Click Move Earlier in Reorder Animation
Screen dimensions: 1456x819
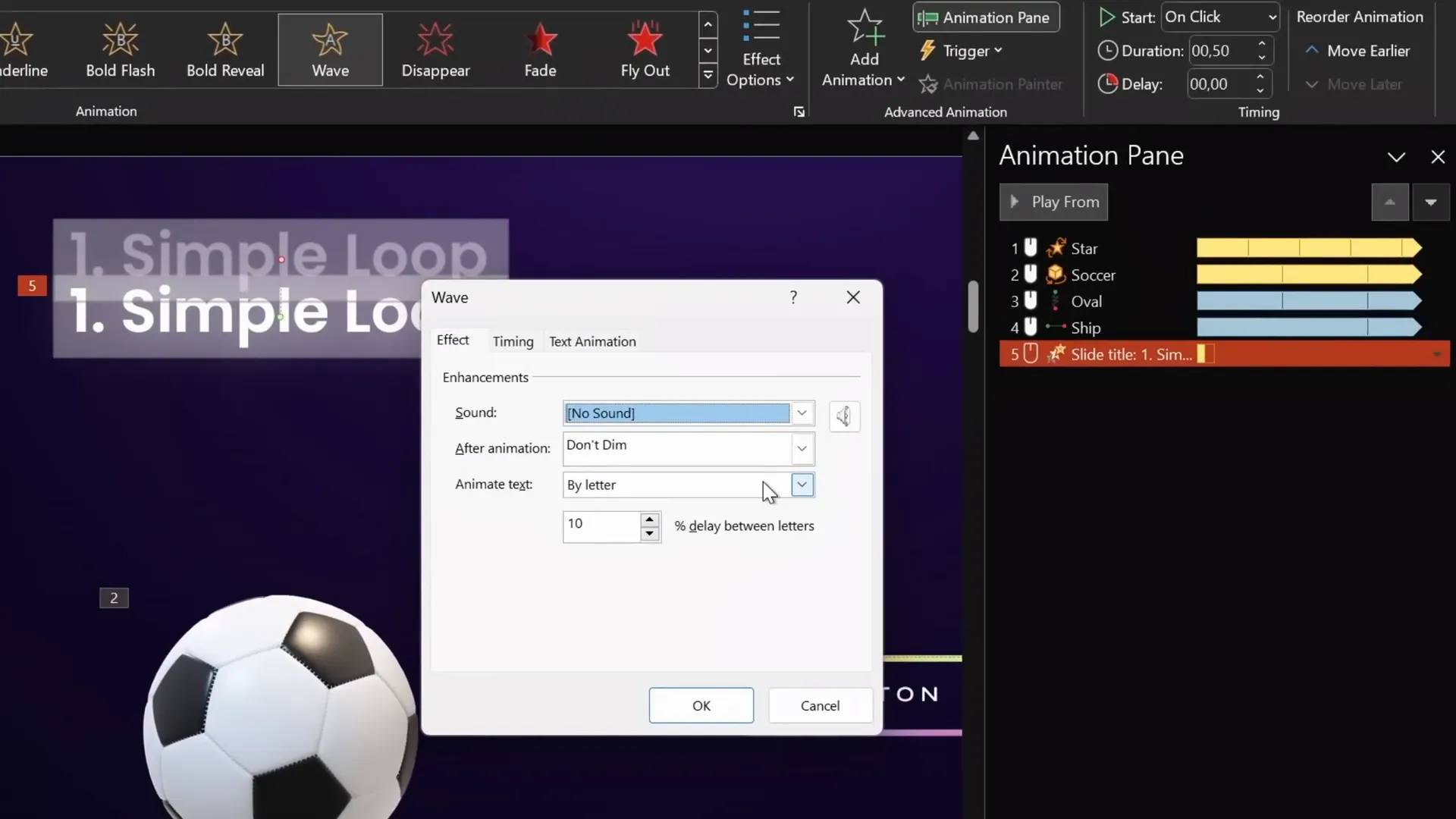pyautogui.click(x=1357, y=51)
